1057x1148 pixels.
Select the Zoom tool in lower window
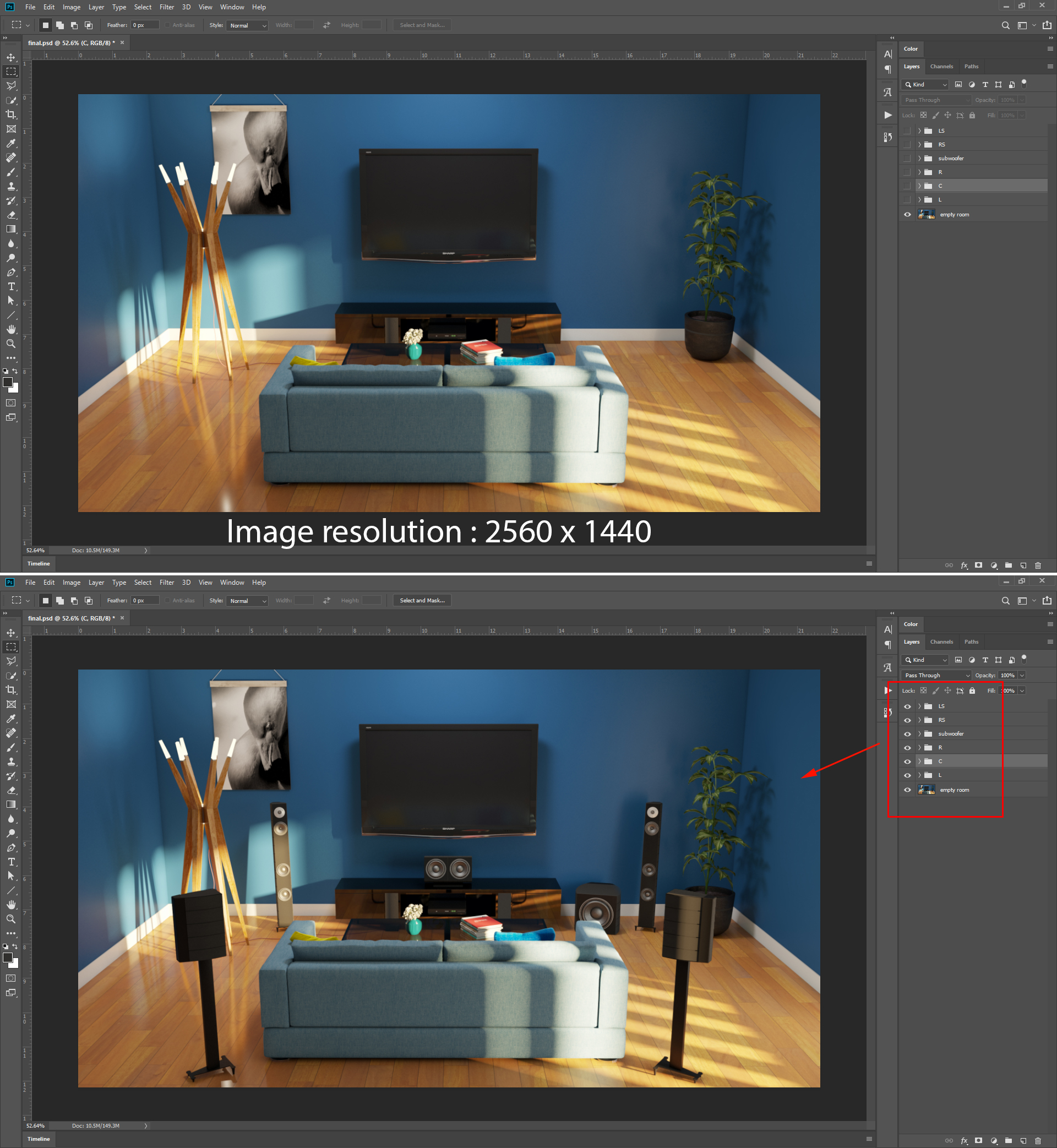point(11,918)
